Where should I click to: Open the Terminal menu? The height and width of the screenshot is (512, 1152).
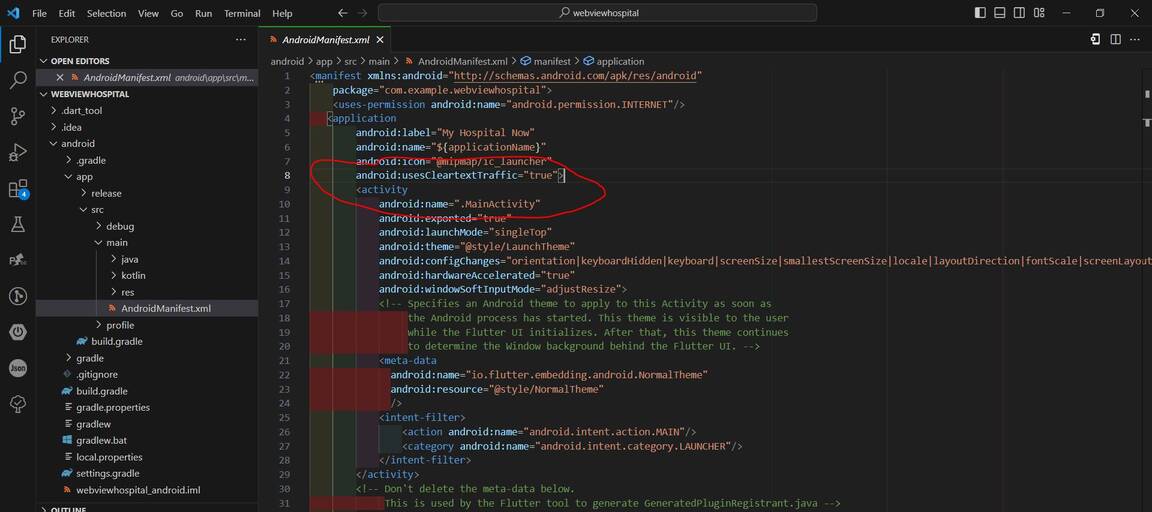pyautogui.click(x=241, y=13)
